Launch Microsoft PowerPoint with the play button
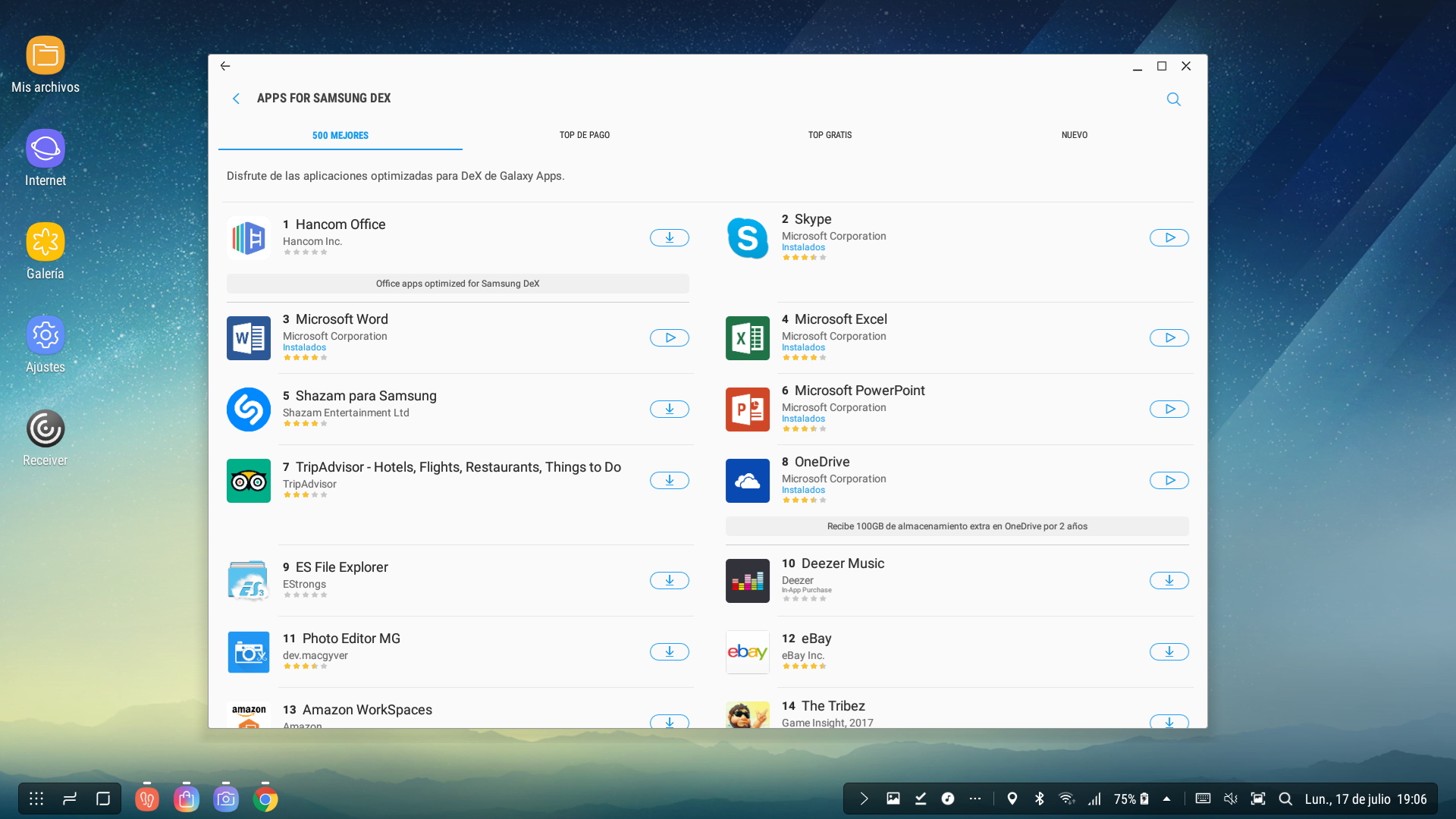1456x819 pixels. pos(1169,409)
